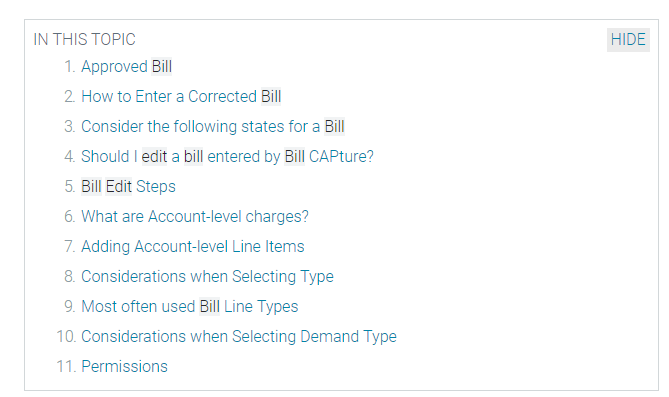Click the words Line Types in item 9
Image resolution: width=669 pixels, height=397 pixels.
pyautogui.click(x=261, y=307)
